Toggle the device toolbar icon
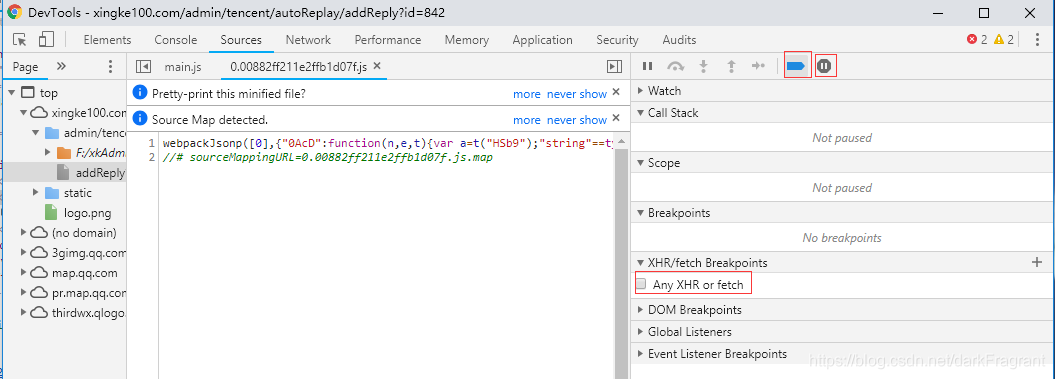Image resolution: width=1055 pixels, height=379 pixels. tap(46, 40)
